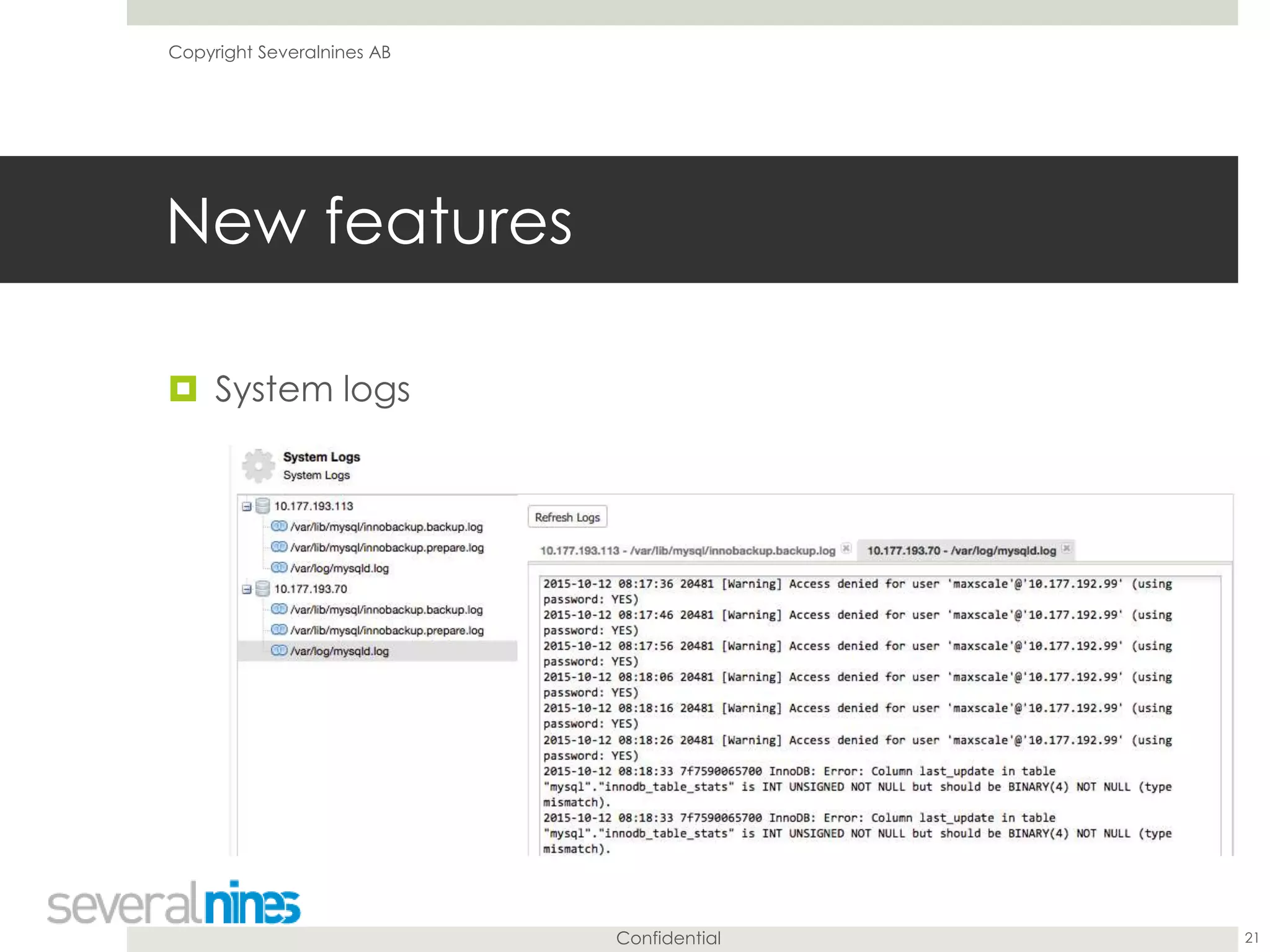1270x952 pixels.
Task: Open innobackup.backup.log under 10.177.193.70
Action: [386, 610]
